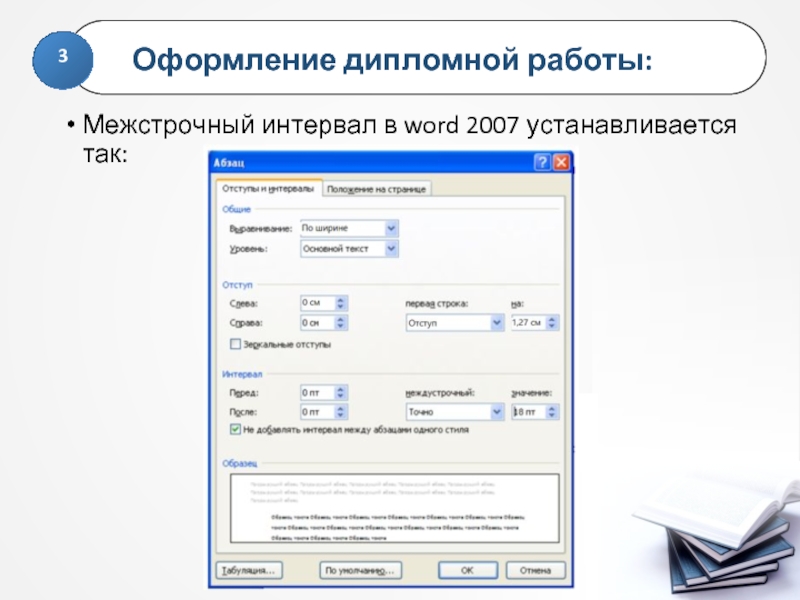Click the После spacing field with 0 пт
This screenshot has height=600, width=800.
(317, 412)
